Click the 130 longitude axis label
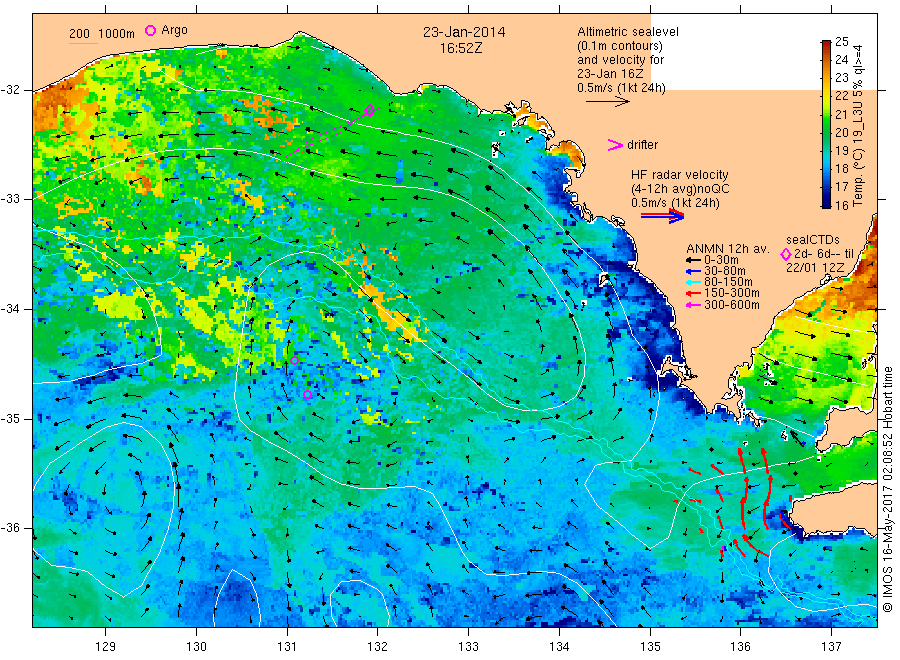 196,646
